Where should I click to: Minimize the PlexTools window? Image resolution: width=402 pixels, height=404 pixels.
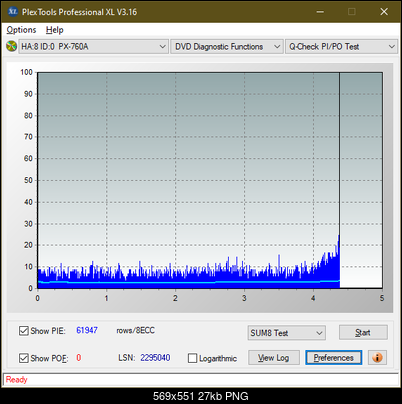click(x=320, y=12)
